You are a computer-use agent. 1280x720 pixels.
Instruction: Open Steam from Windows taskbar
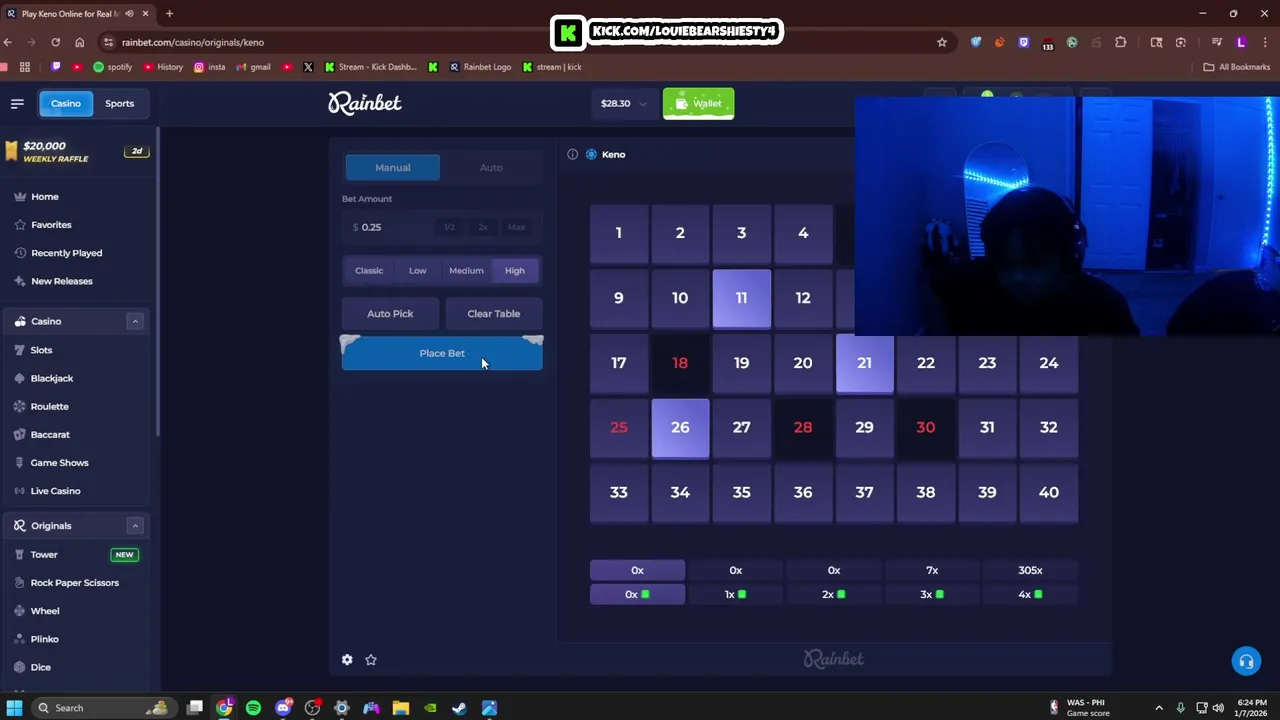(x=459, y=708)
